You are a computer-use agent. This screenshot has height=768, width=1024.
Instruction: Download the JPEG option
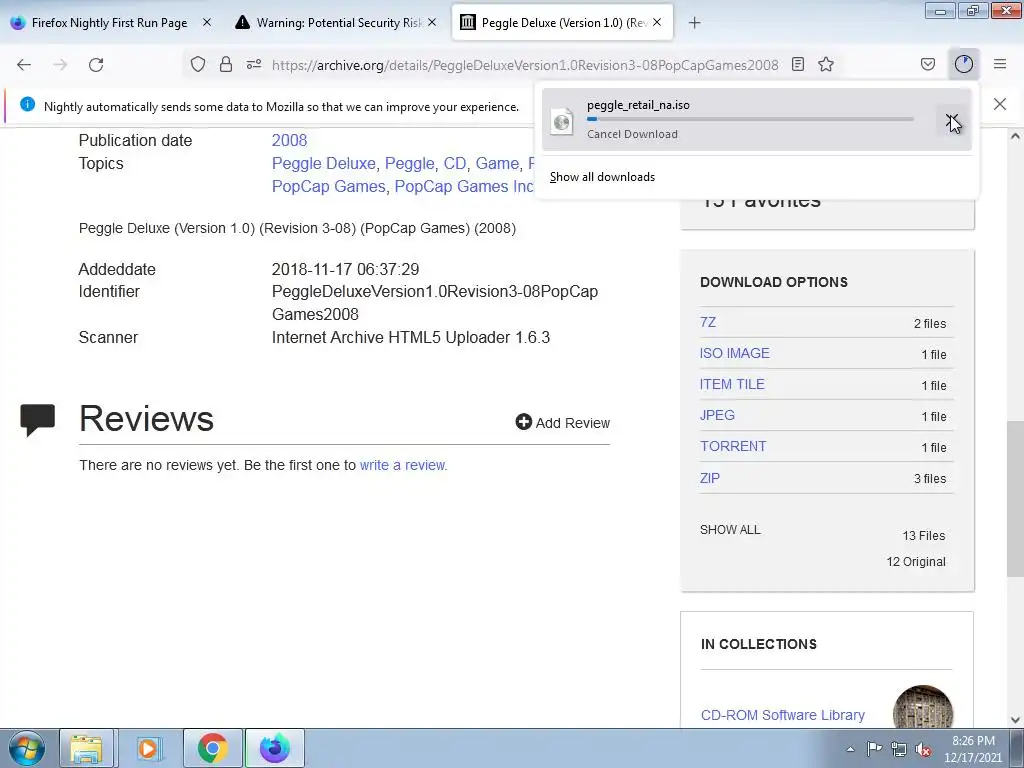point(717,415)
